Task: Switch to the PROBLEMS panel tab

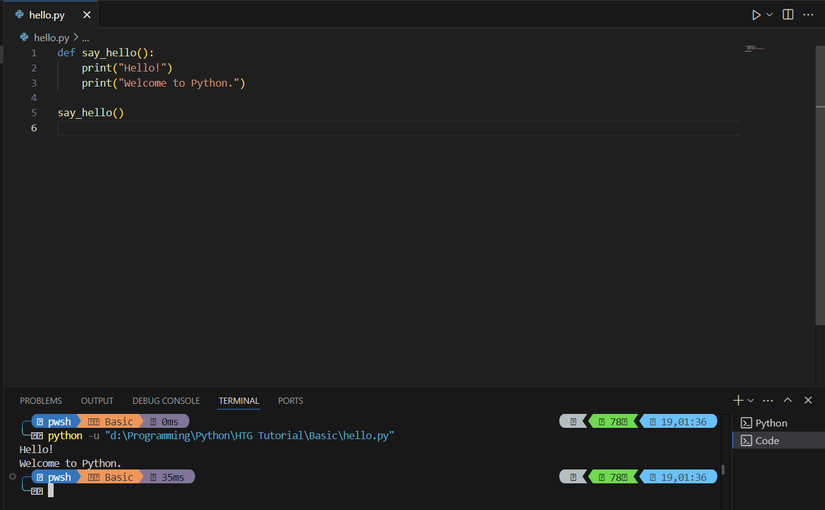Action: click(40, 401)
